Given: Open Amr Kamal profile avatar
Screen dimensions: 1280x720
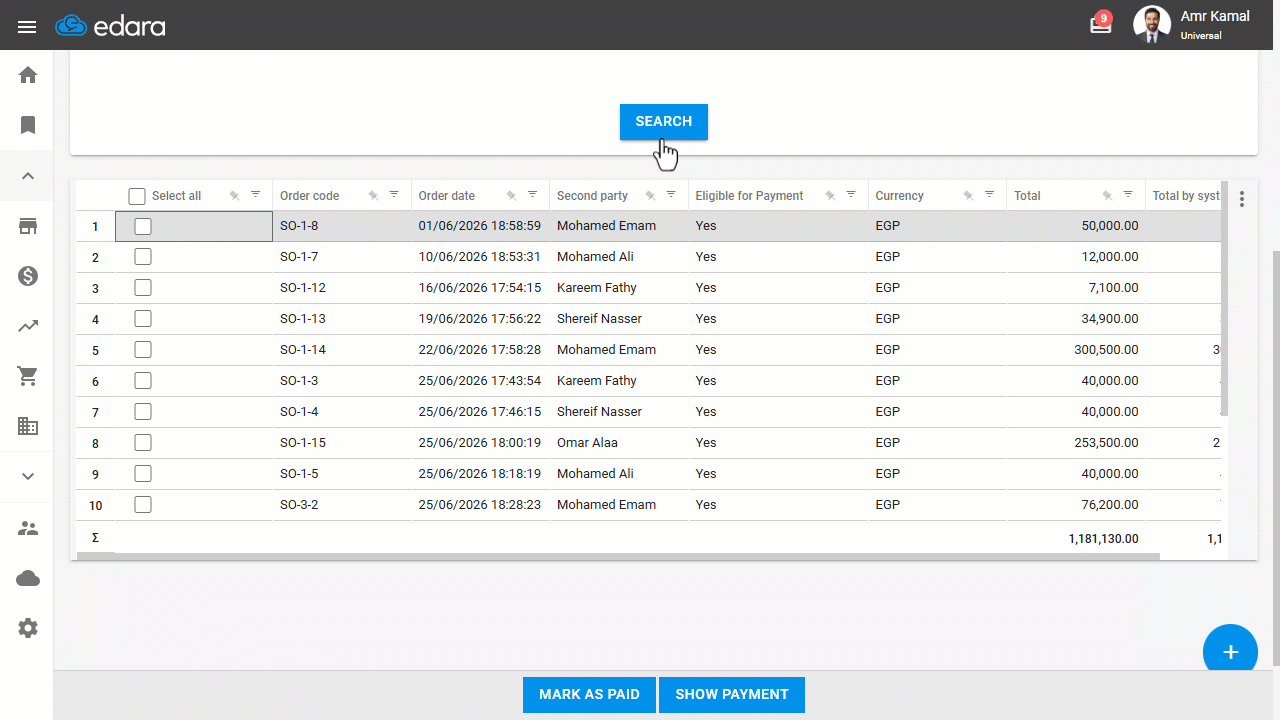Looking at the screenshot, I should coord(1152,25).
